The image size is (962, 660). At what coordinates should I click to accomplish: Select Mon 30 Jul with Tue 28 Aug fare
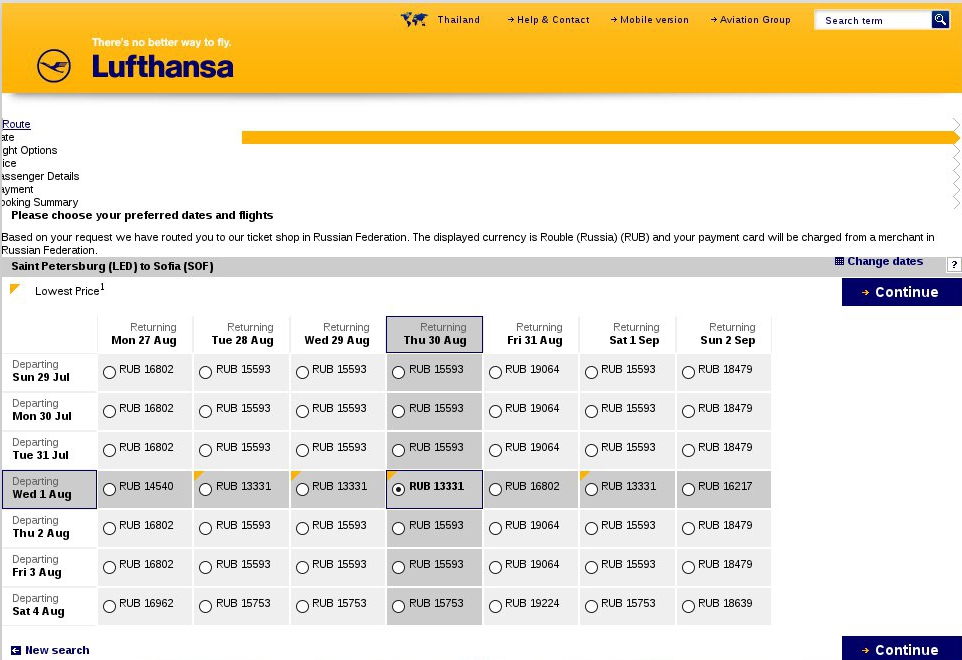pos(206,412)
